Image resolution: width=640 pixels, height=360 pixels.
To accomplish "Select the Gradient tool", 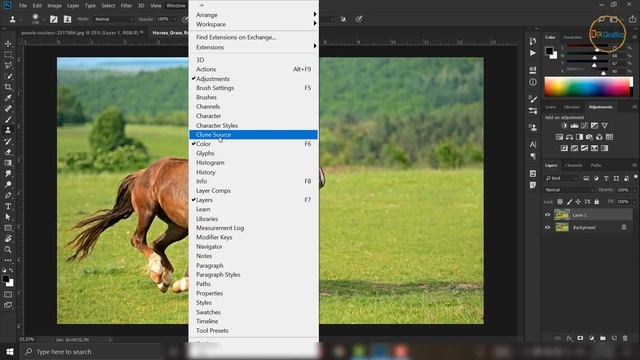I will [8, 163].
